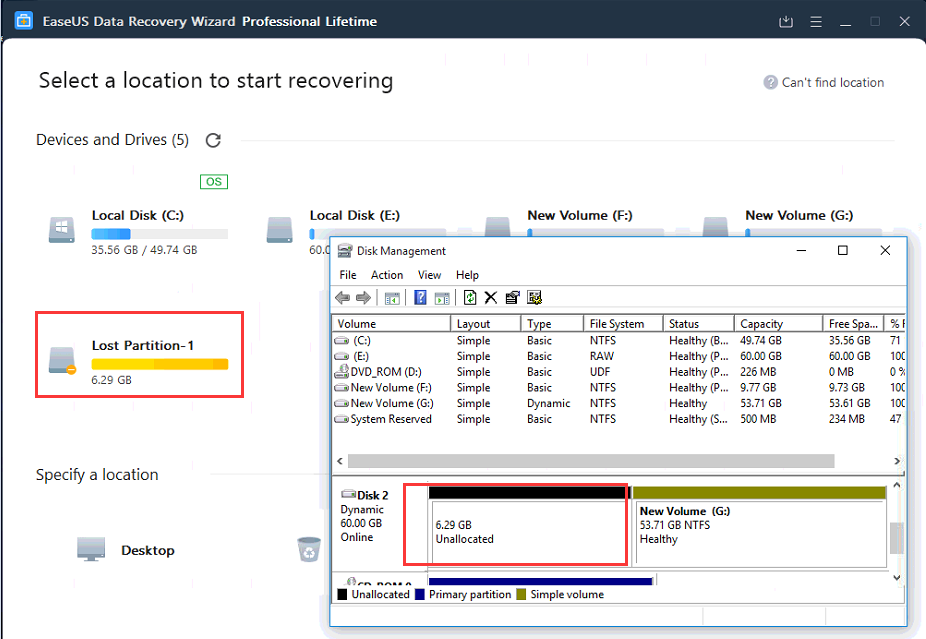Select the New Volume (F:) volume row
Viewport: 926px width, 639px height.
tap(618, 387)
